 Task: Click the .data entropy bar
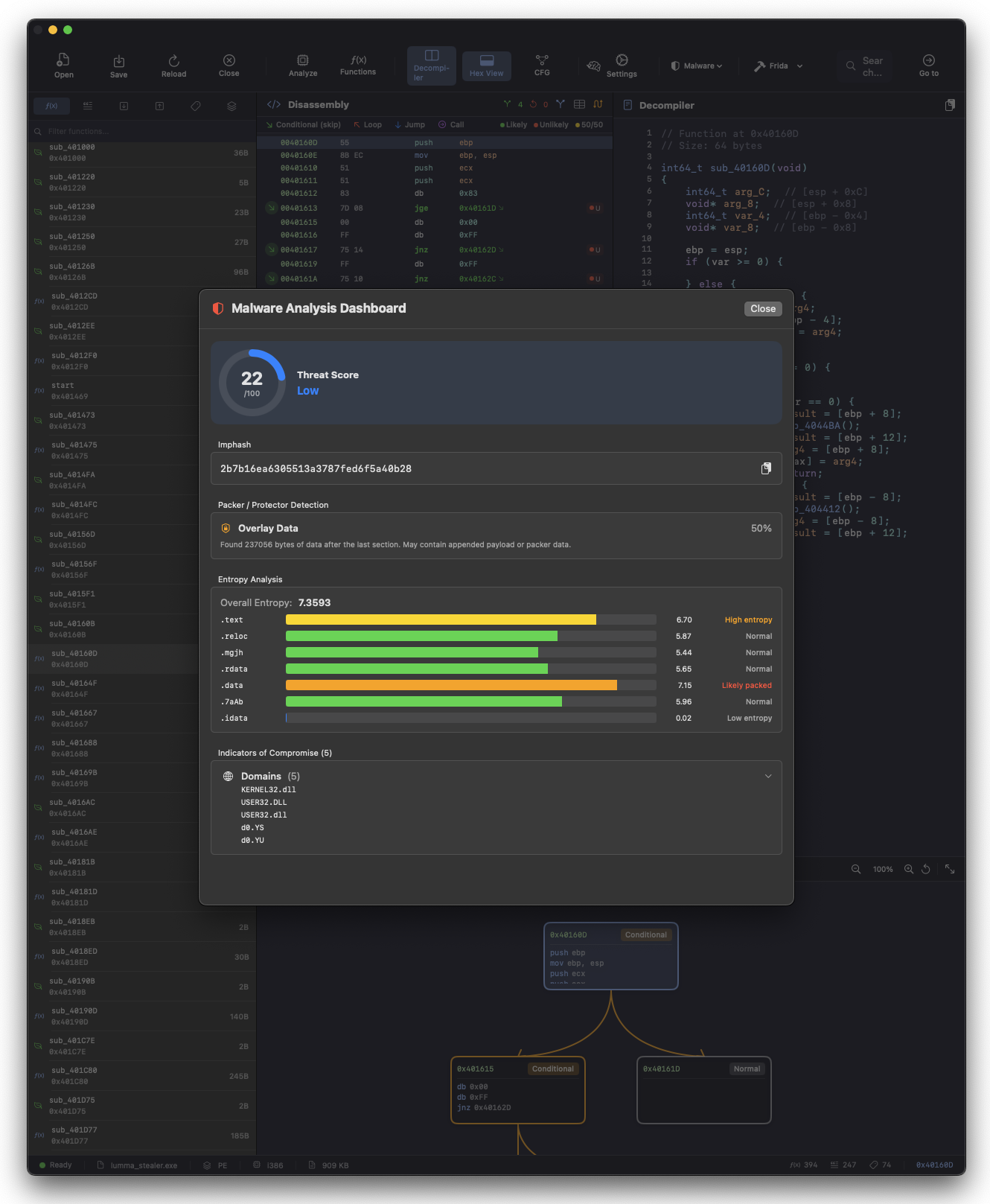[471, 685]
